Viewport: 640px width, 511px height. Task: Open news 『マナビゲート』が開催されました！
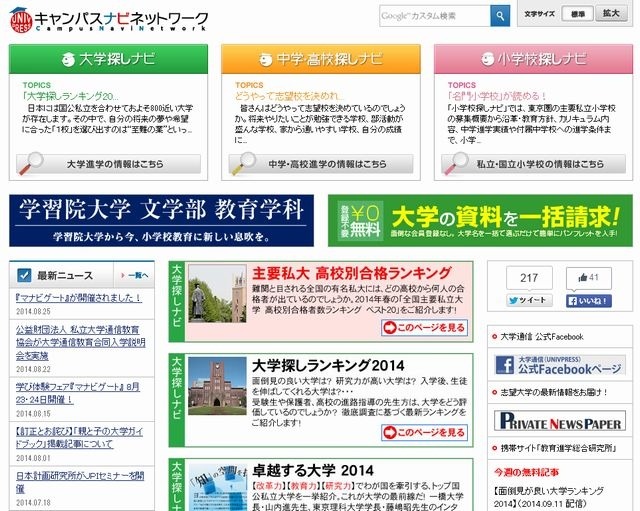coord(78,298)
